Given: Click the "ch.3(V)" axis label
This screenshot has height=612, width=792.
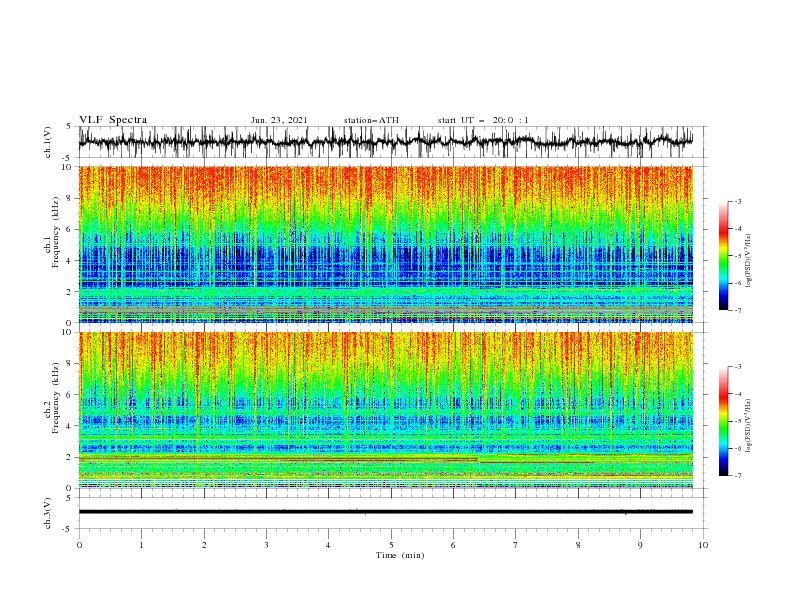Looking at the screenshot, I should tap(48, 513).
